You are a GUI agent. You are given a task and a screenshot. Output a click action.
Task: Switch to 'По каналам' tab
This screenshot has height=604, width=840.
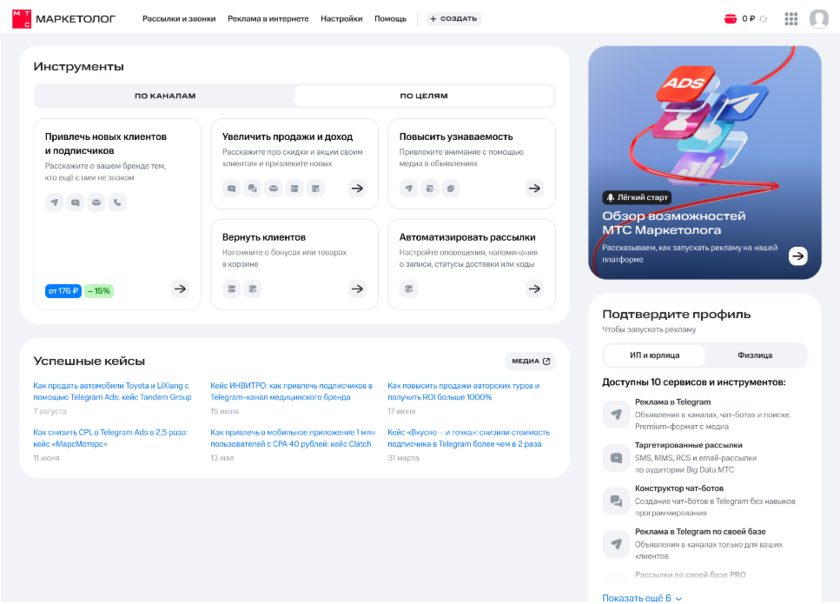click(165, 96)
